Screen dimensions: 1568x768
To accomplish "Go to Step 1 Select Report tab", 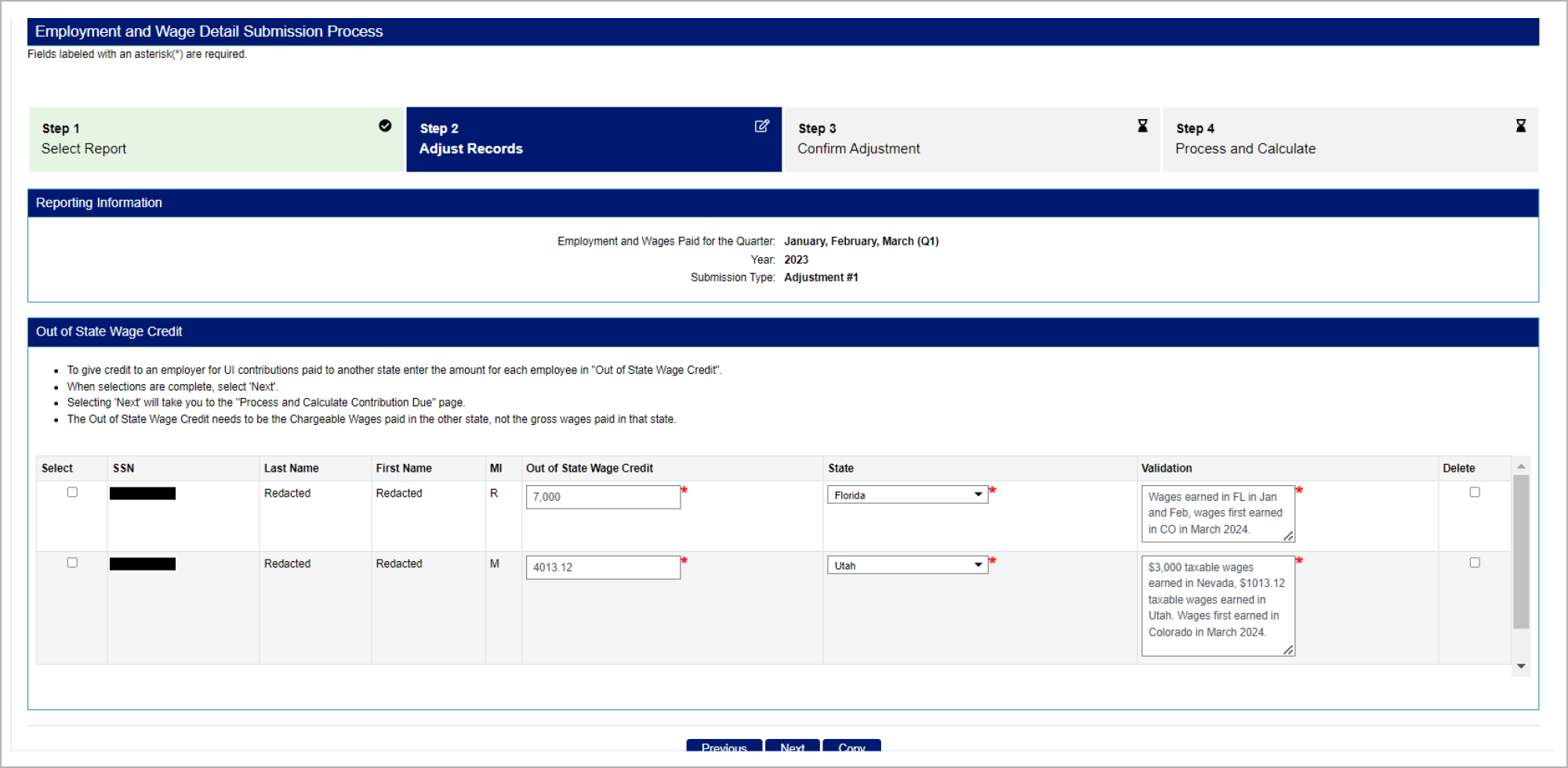I will tap(216, 139).
